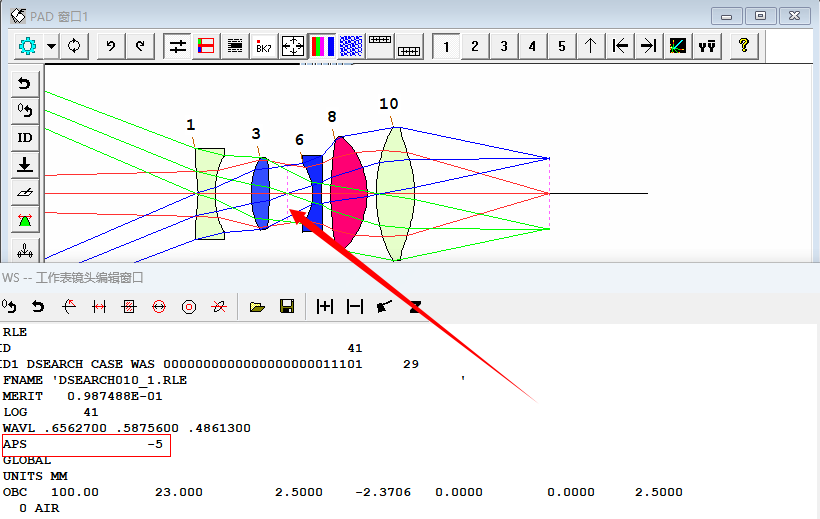Click the black text lines listing icon
Screen dimensions: 820x519
235,46
